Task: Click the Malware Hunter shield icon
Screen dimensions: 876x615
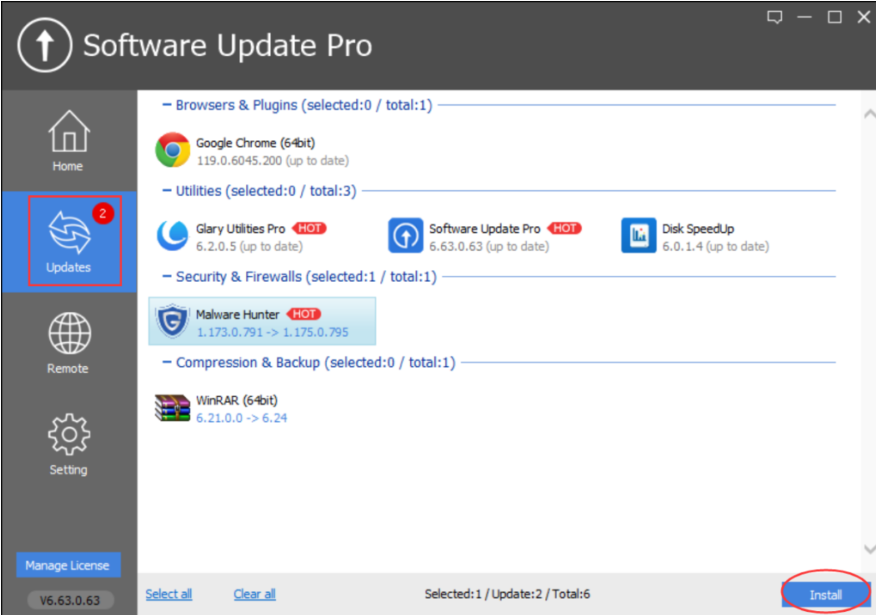Action: pyautogui.click(x=173, y=322)
